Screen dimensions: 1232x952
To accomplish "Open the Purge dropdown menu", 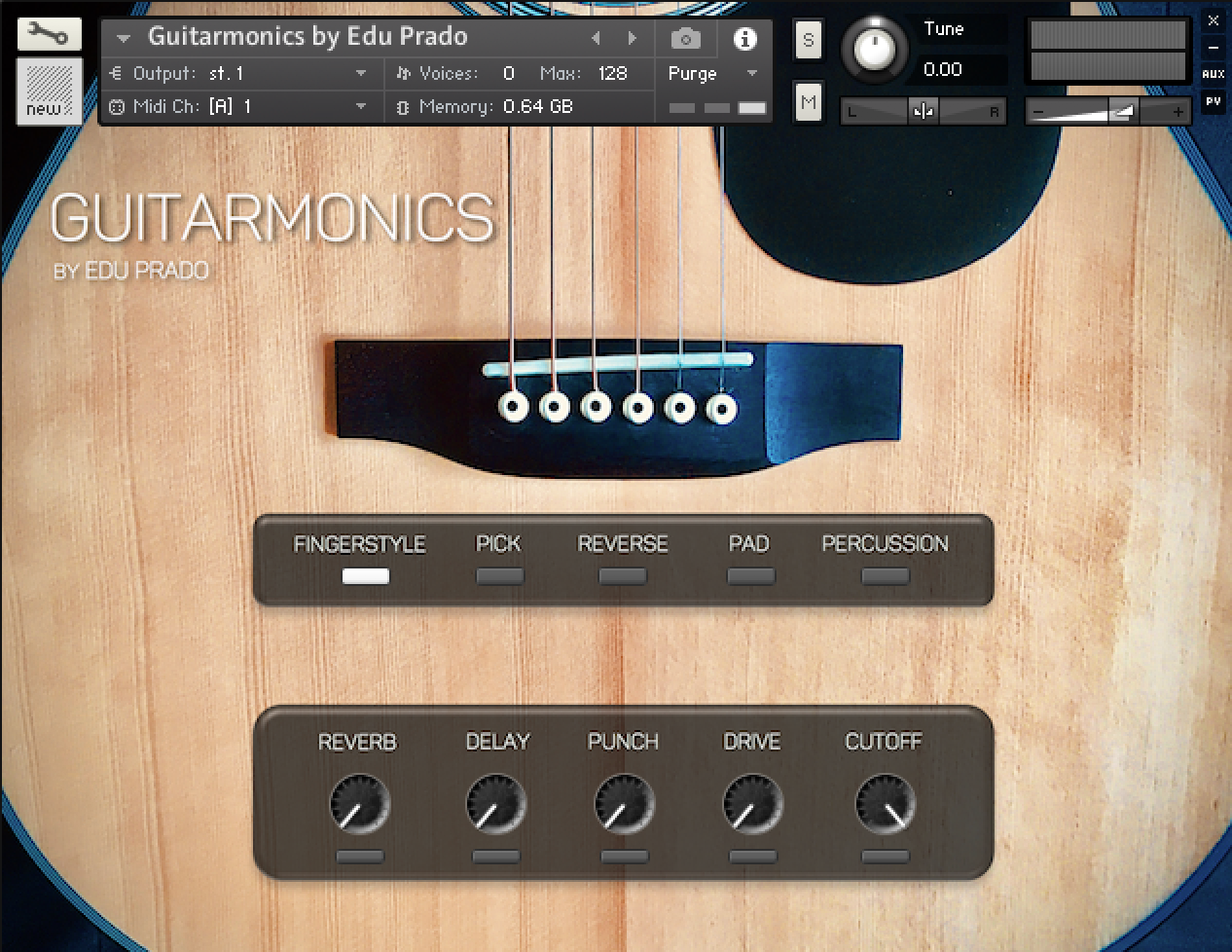I will (x=751, y=74).
